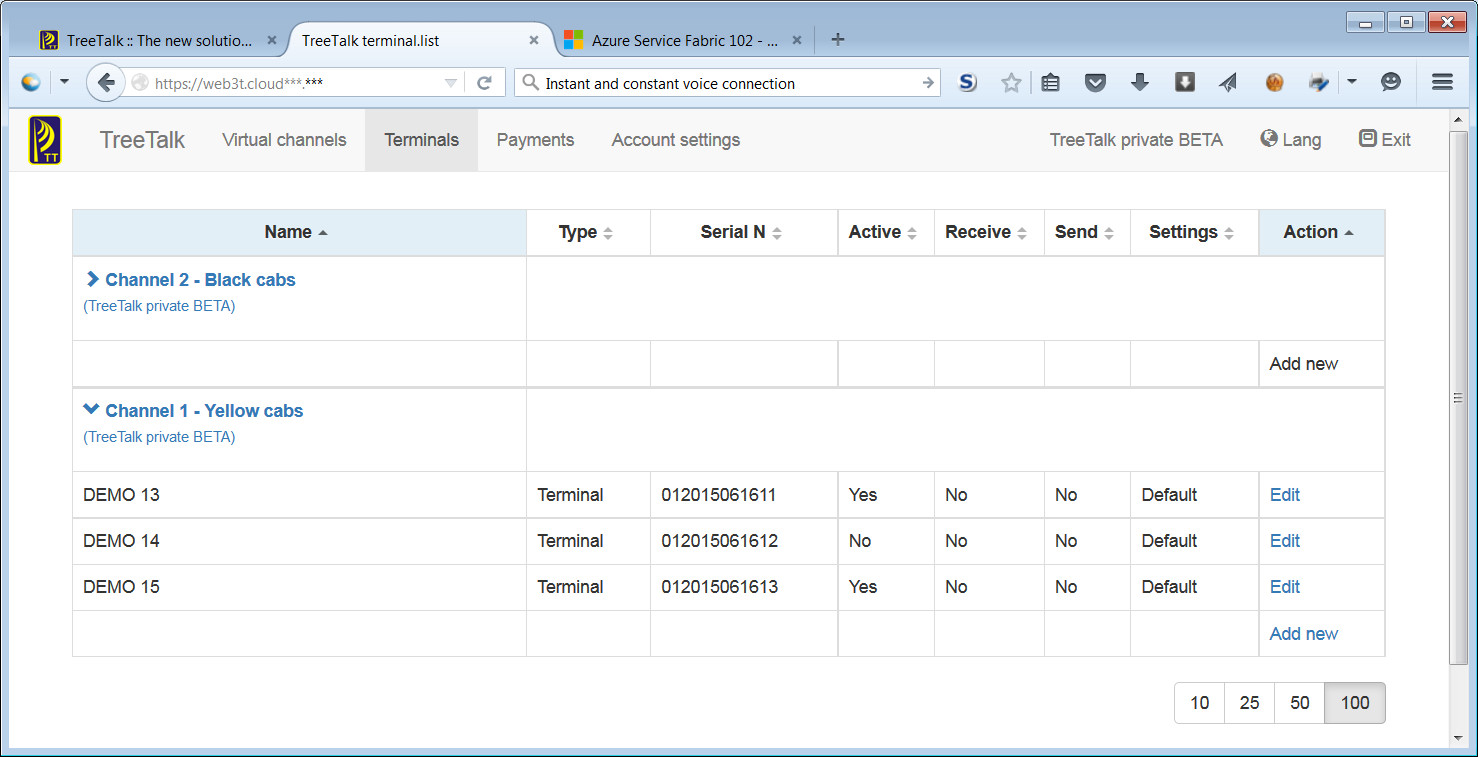Viewport: 1478px width, 757px height.
Task: Close the first TreeTalk solution tab
Action: point(272,41)
